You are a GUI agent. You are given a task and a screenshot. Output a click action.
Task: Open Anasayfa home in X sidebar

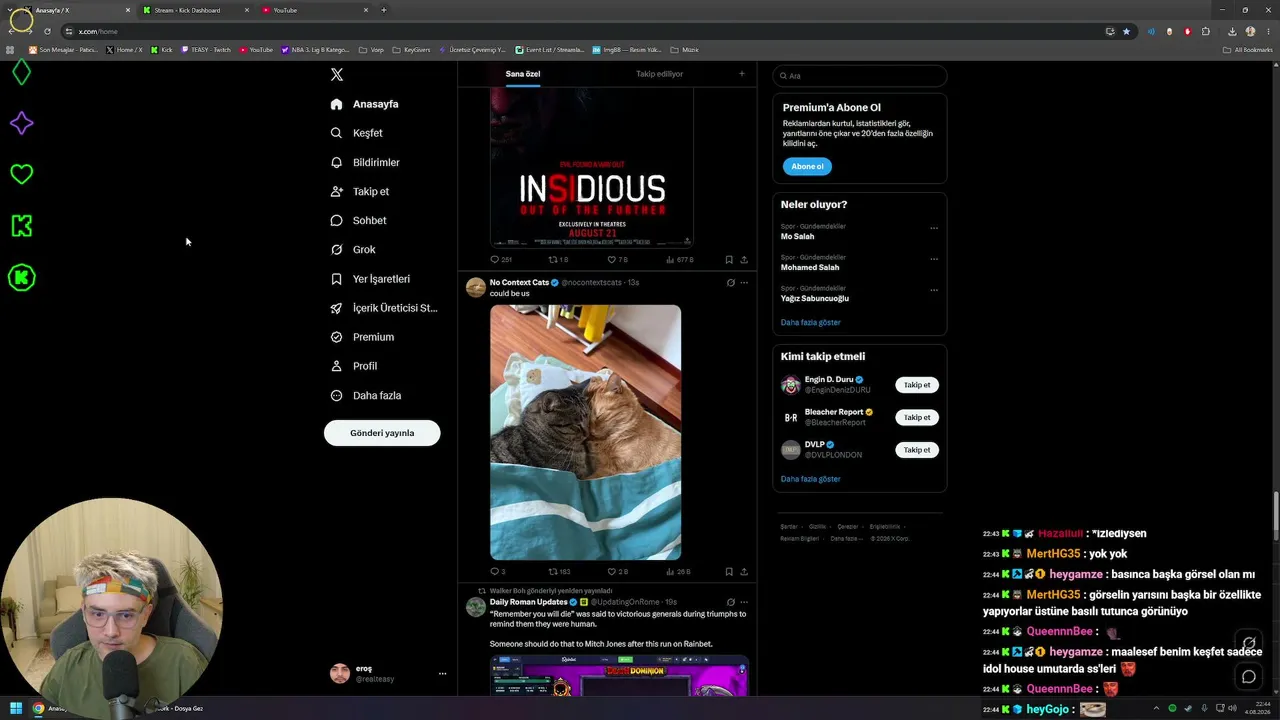[365, 104]
